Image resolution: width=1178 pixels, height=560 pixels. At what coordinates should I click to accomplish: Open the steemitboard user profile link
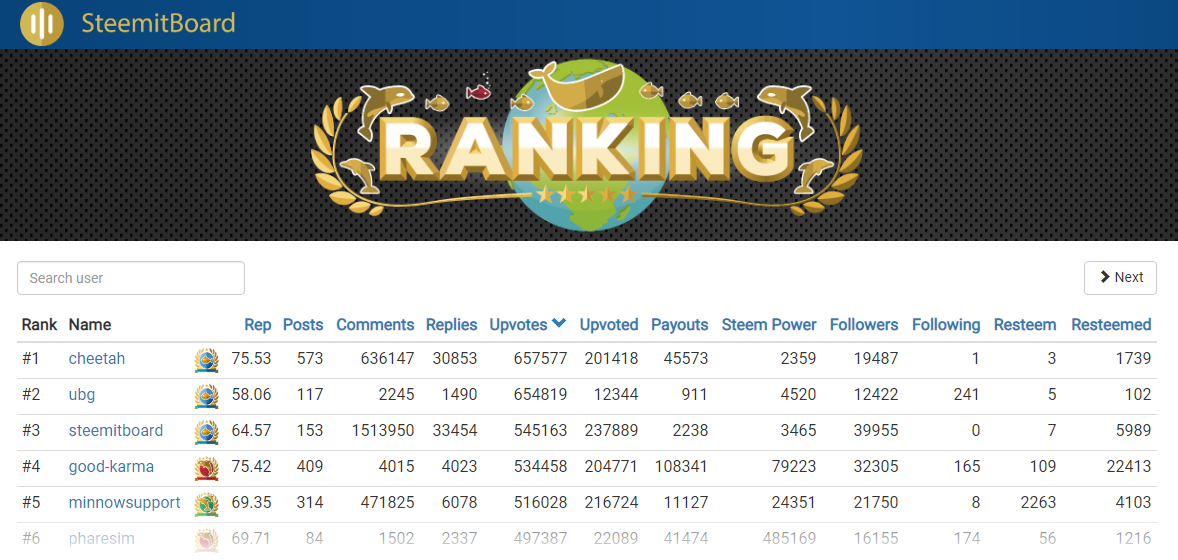pos(116,431)
